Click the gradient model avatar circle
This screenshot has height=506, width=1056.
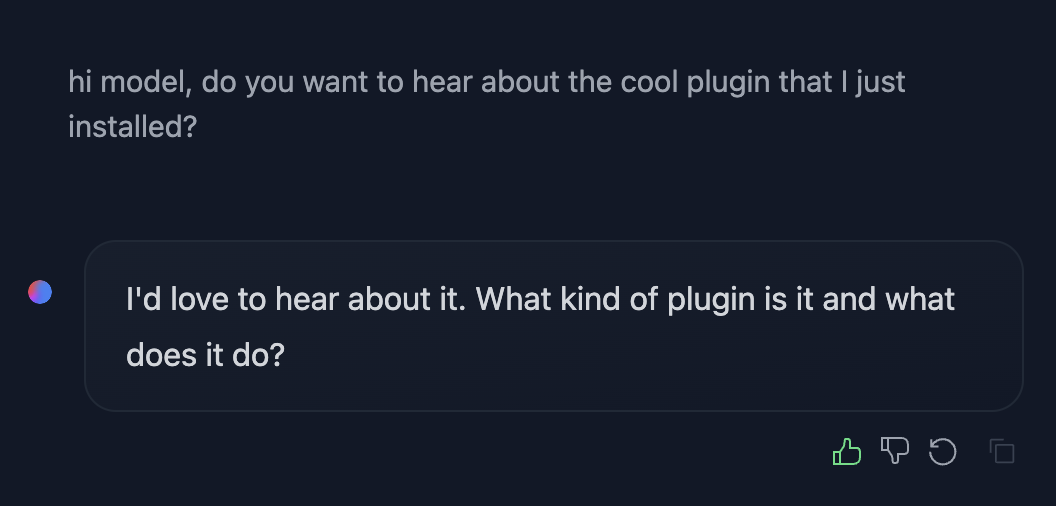[x=40, y=292]
